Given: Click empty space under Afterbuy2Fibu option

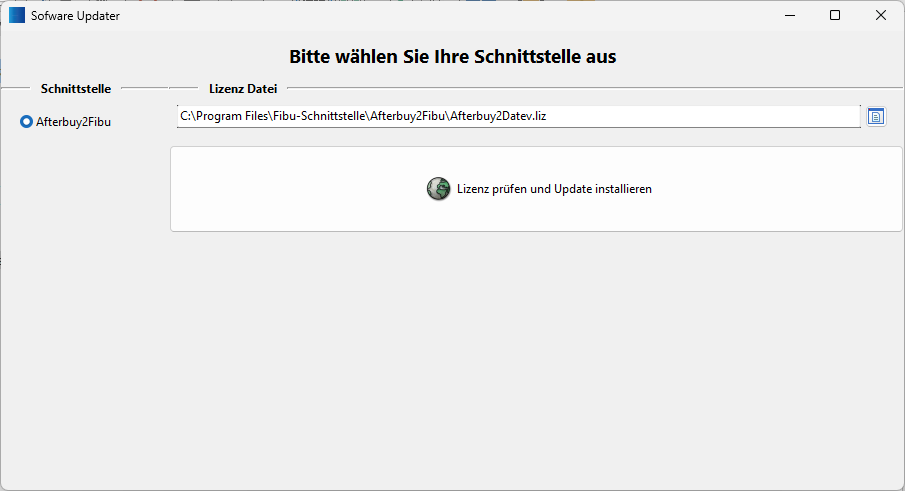Looking at the screenshot, I should pos(80,300).
